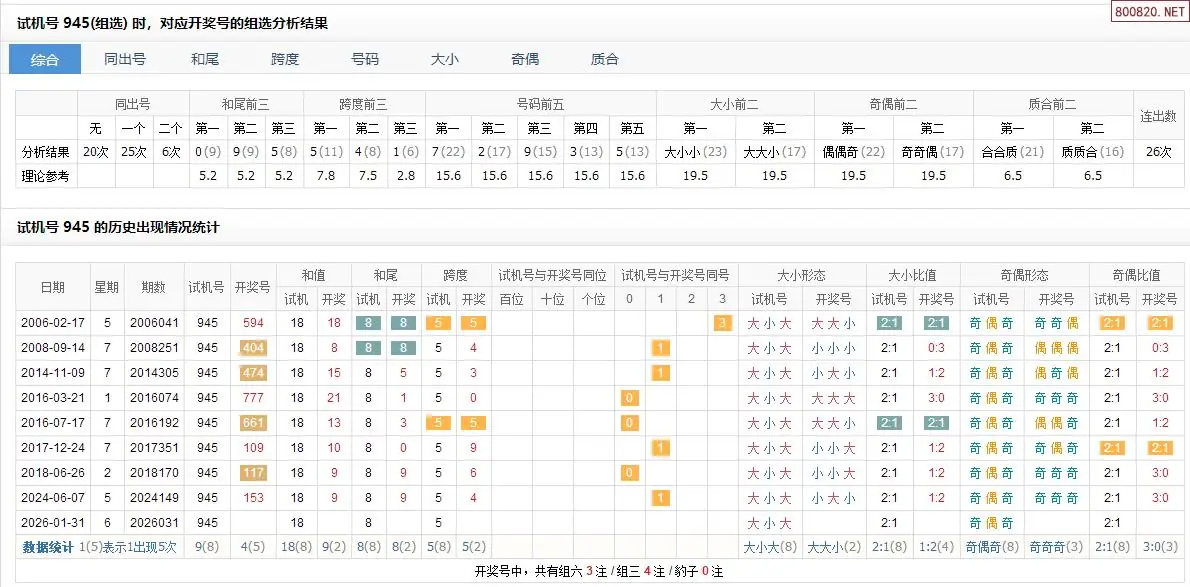Select issue number 2026031
This screenshot has width=1190, height=587.
pos(153,523)
